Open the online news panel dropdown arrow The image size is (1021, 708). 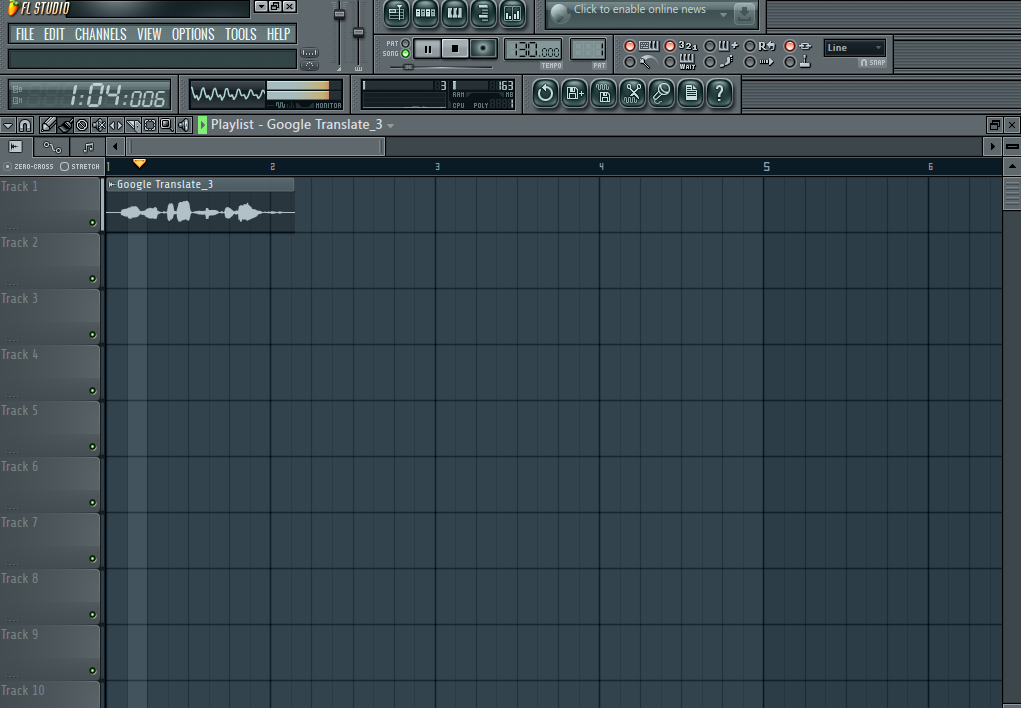click(723, 14)
